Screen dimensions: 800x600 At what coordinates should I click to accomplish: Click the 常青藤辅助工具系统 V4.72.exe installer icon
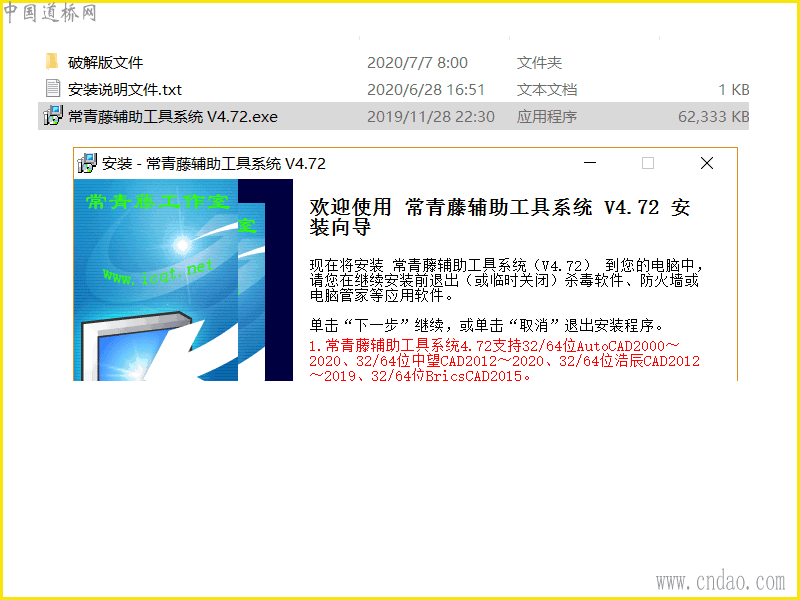coord(53,116)
